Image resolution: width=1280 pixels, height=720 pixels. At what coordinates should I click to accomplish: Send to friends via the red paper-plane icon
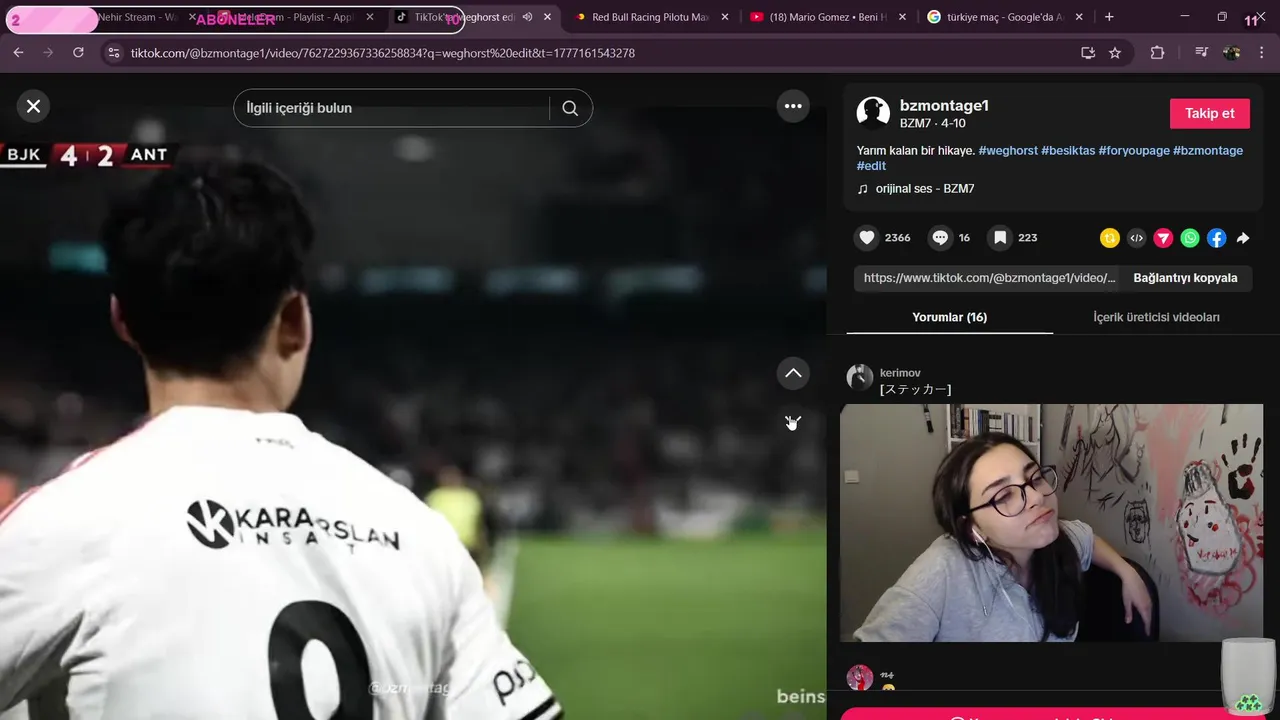1163,238
